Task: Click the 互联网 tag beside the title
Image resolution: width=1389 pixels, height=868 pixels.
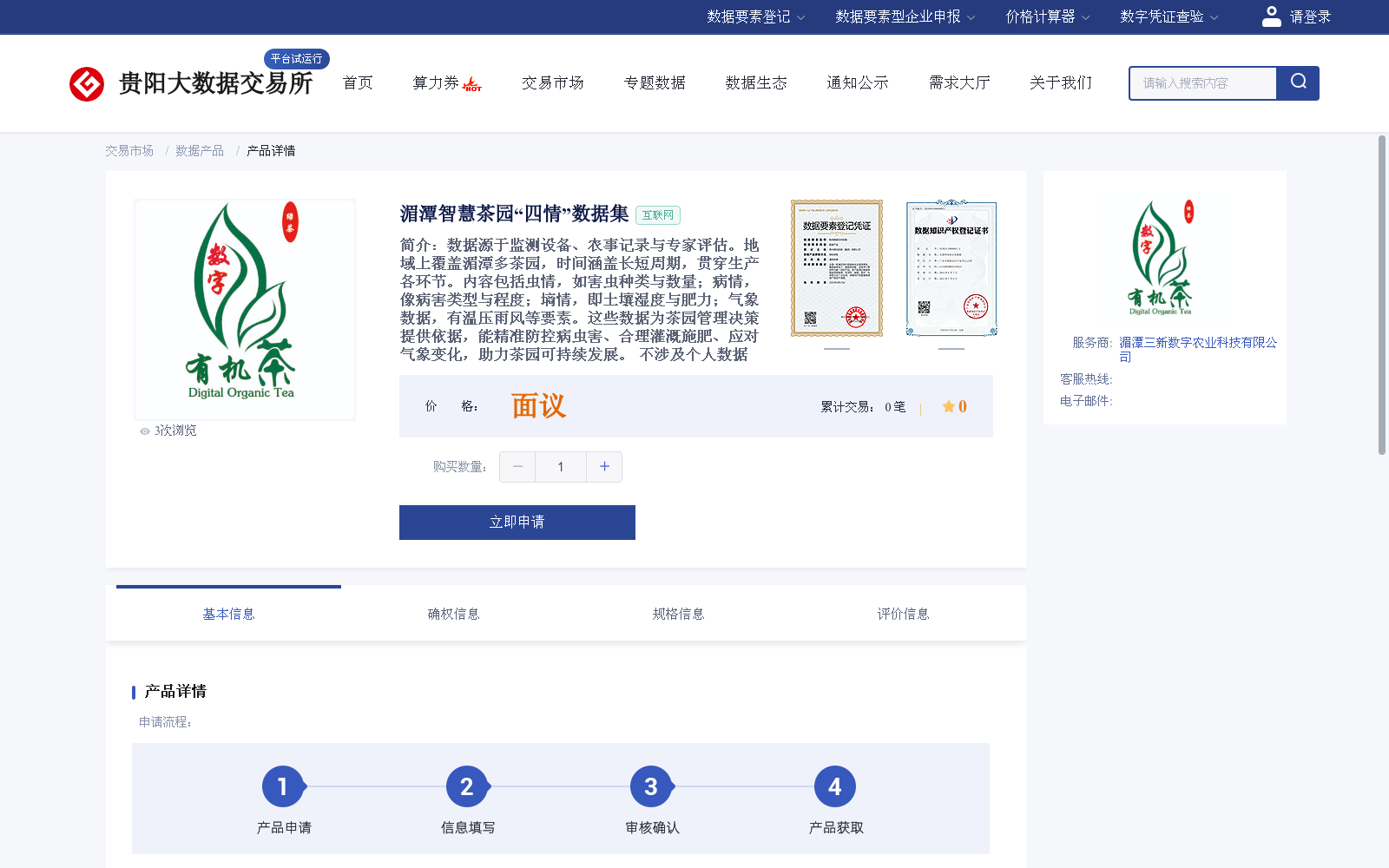Action: [658, 215]
